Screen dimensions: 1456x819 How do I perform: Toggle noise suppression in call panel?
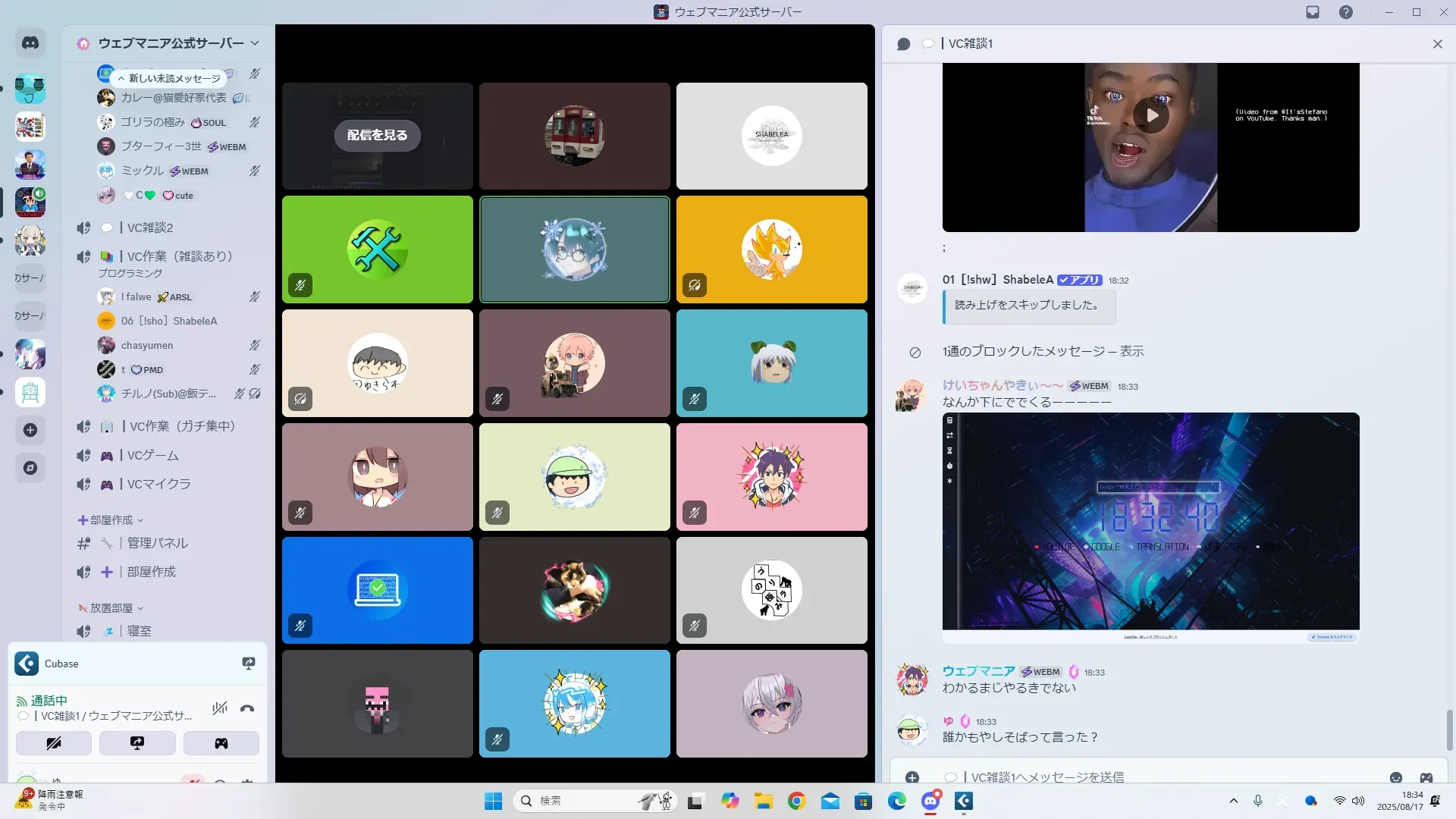[220, 709]
